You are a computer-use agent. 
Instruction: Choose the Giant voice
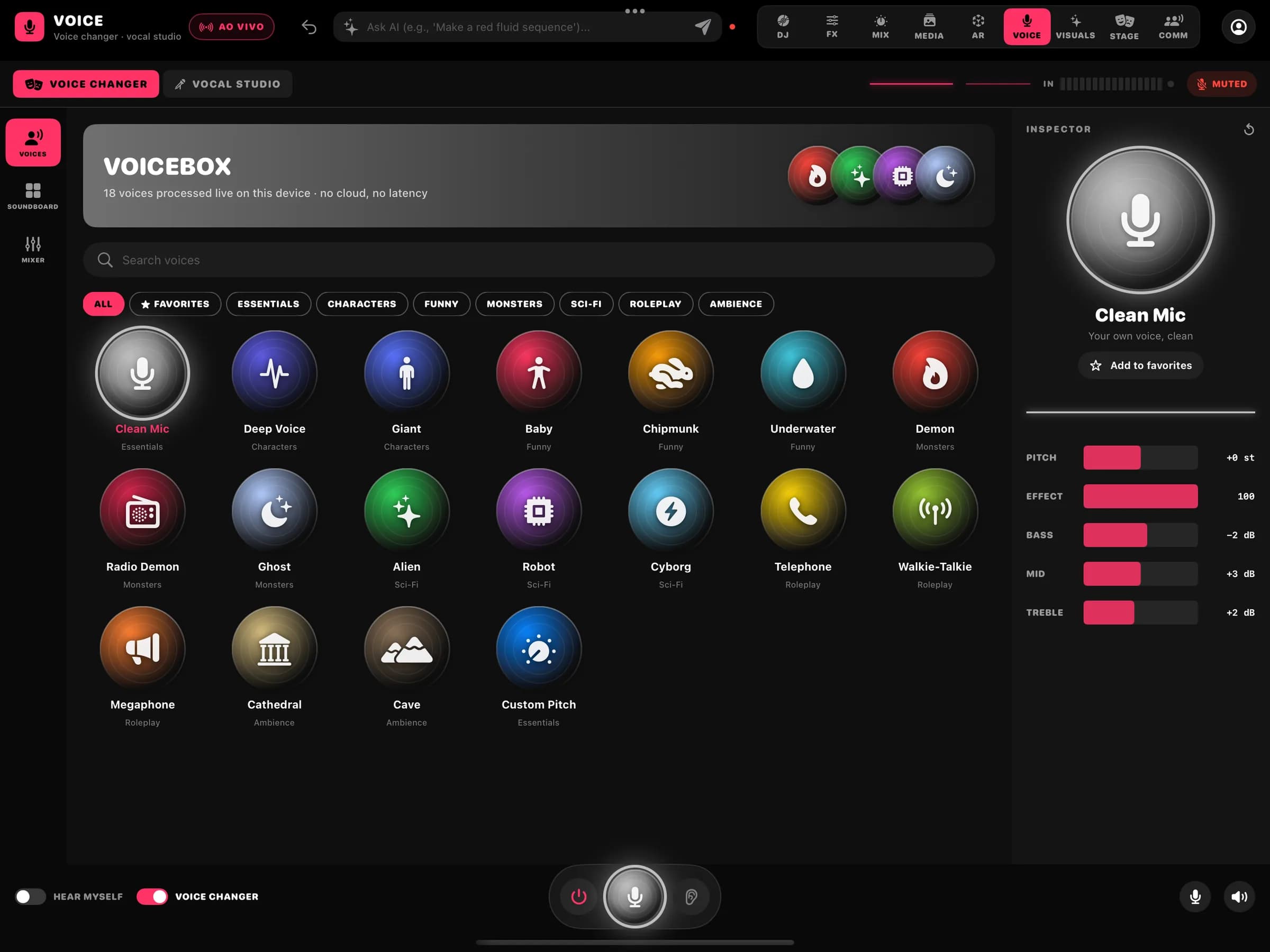[406, 373]
